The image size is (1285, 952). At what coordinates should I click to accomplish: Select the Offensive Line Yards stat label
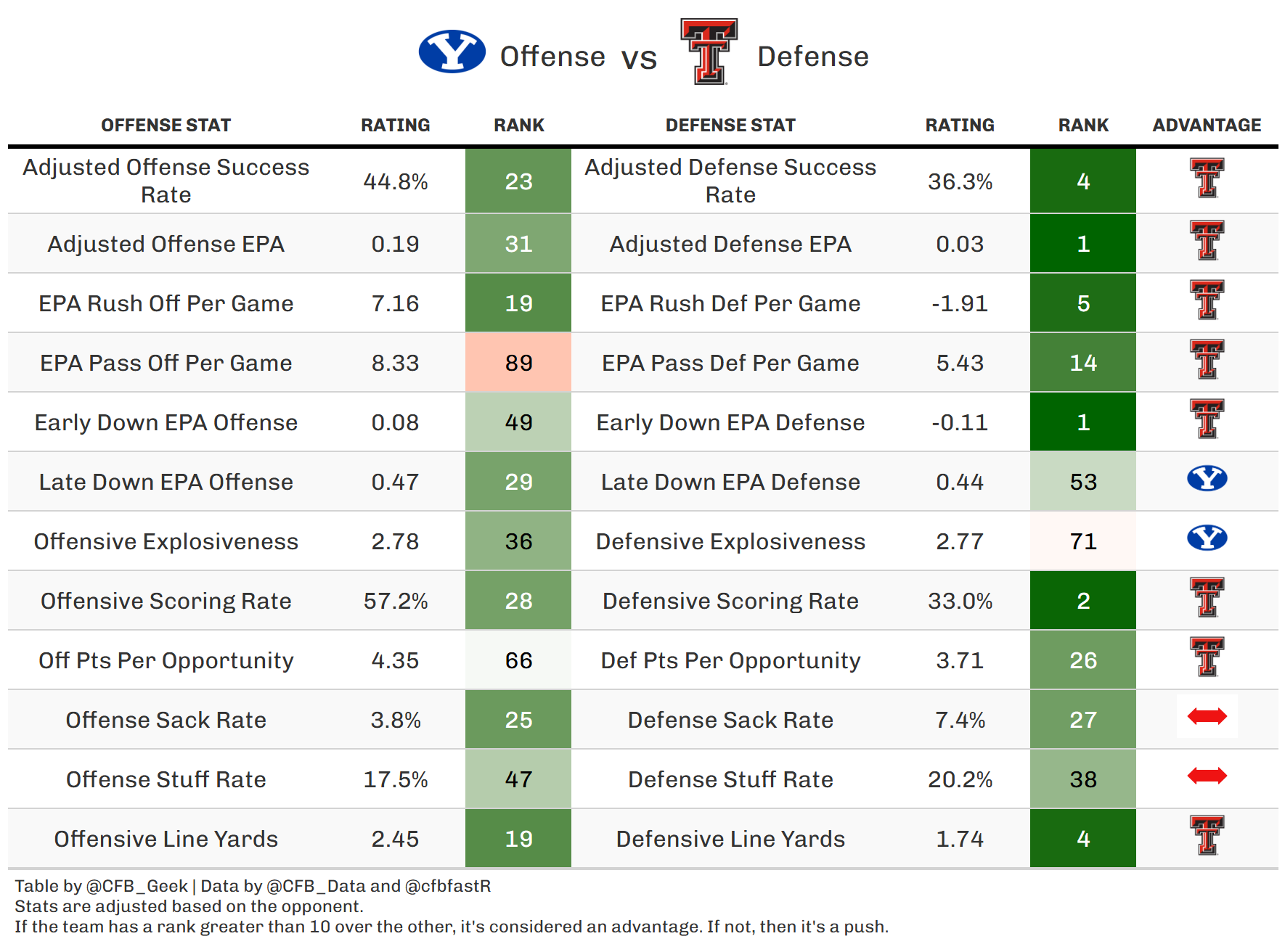coord(166,839)
